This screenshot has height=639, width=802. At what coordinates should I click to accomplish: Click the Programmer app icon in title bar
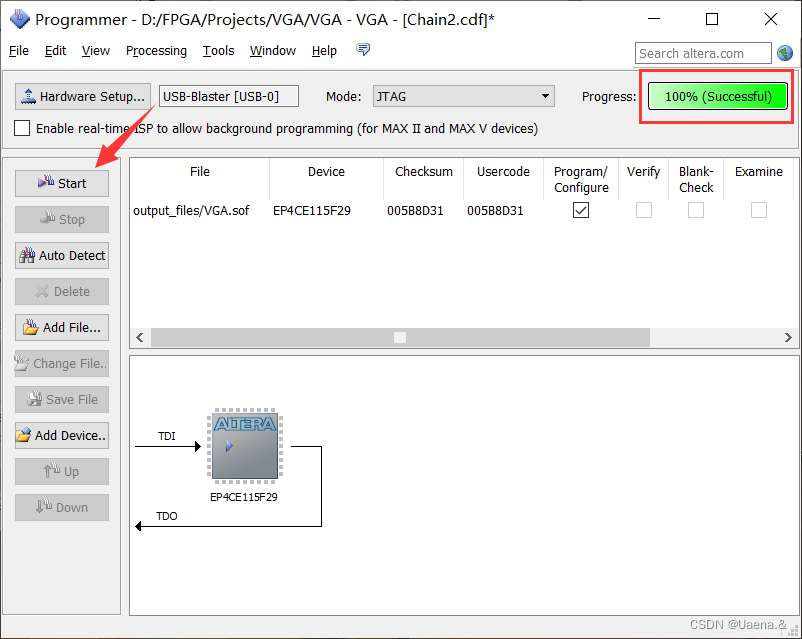click(x=20, y=19)
